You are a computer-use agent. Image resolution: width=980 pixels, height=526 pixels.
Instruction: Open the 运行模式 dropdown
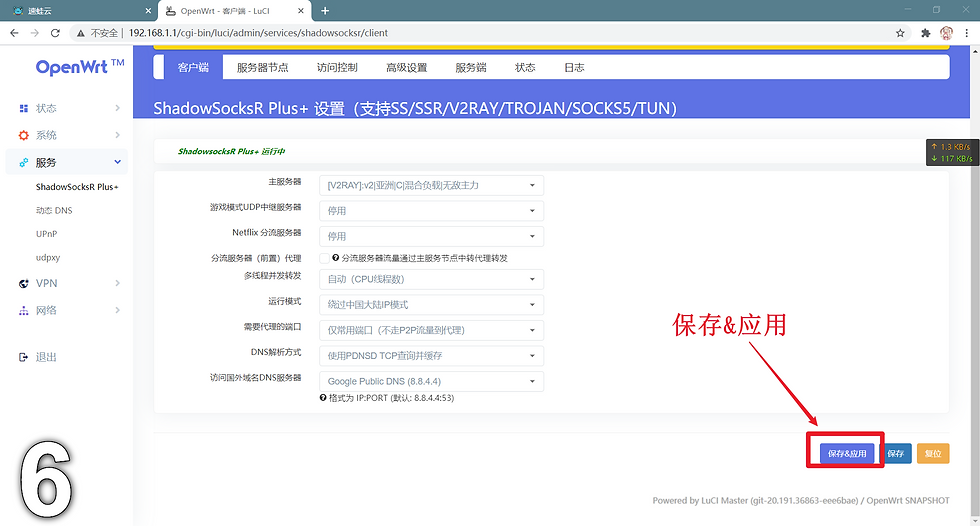pos(431,305)
